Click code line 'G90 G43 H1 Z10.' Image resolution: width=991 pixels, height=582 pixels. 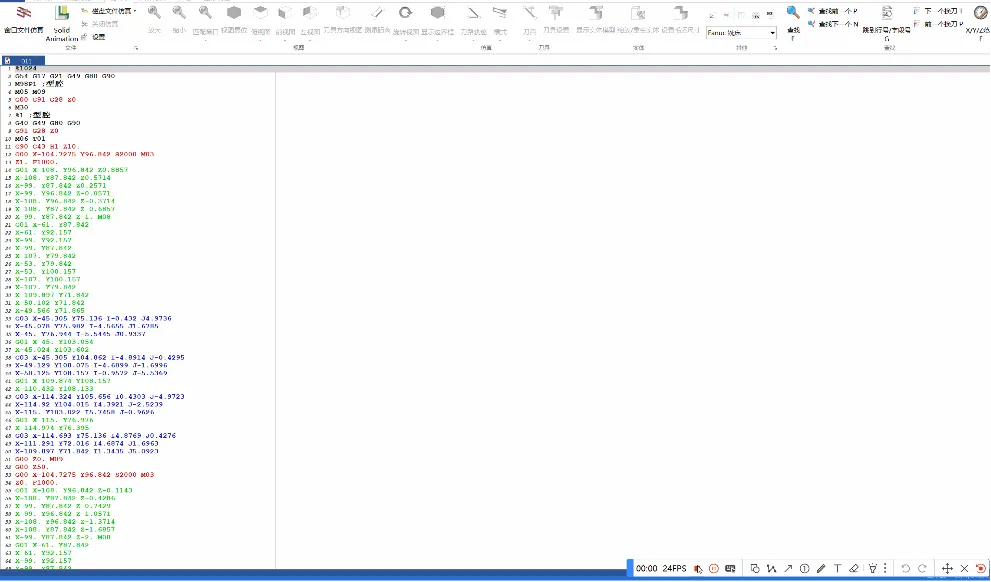[x=46, y=147]
